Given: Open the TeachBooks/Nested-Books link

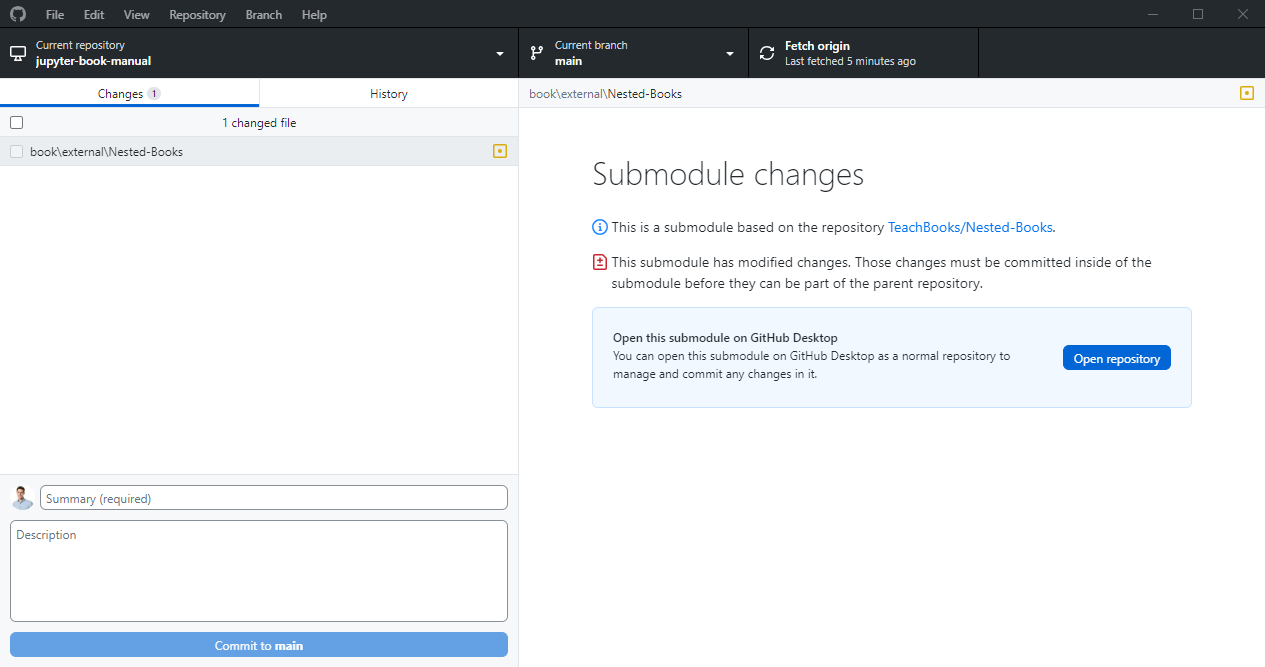Looking at the screenshot, I should click(x=970, y=227).
